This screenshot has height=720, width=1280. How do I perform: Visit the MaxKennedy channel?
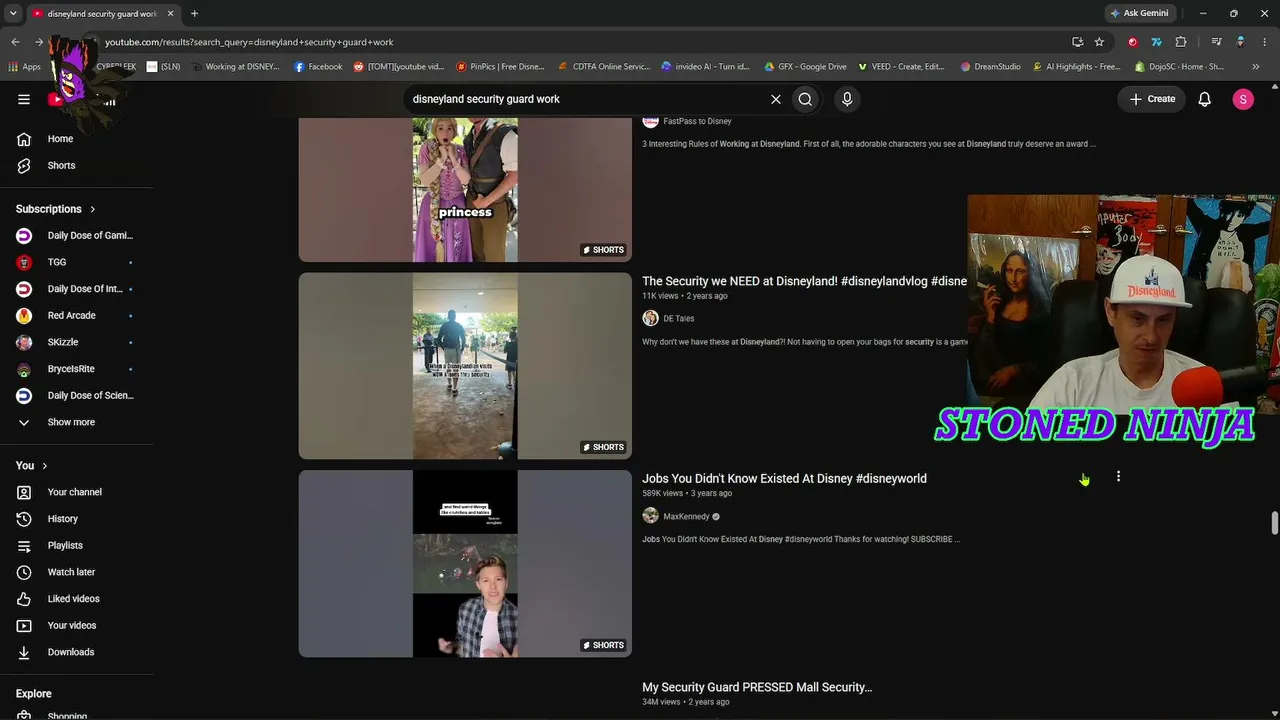click(686, 517)
